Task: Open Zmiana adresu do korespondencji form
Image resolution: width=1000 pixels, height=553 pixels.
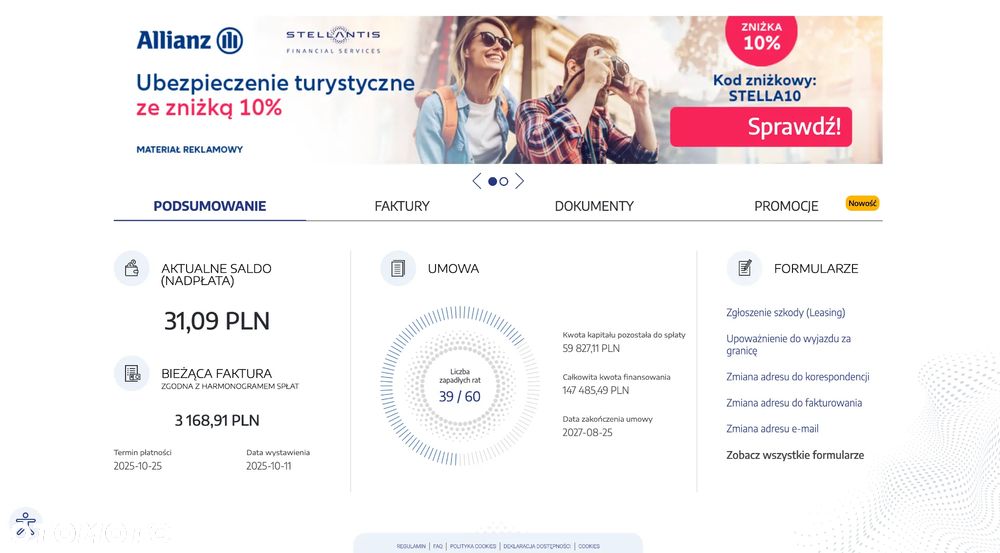Action: click(798, 377)
